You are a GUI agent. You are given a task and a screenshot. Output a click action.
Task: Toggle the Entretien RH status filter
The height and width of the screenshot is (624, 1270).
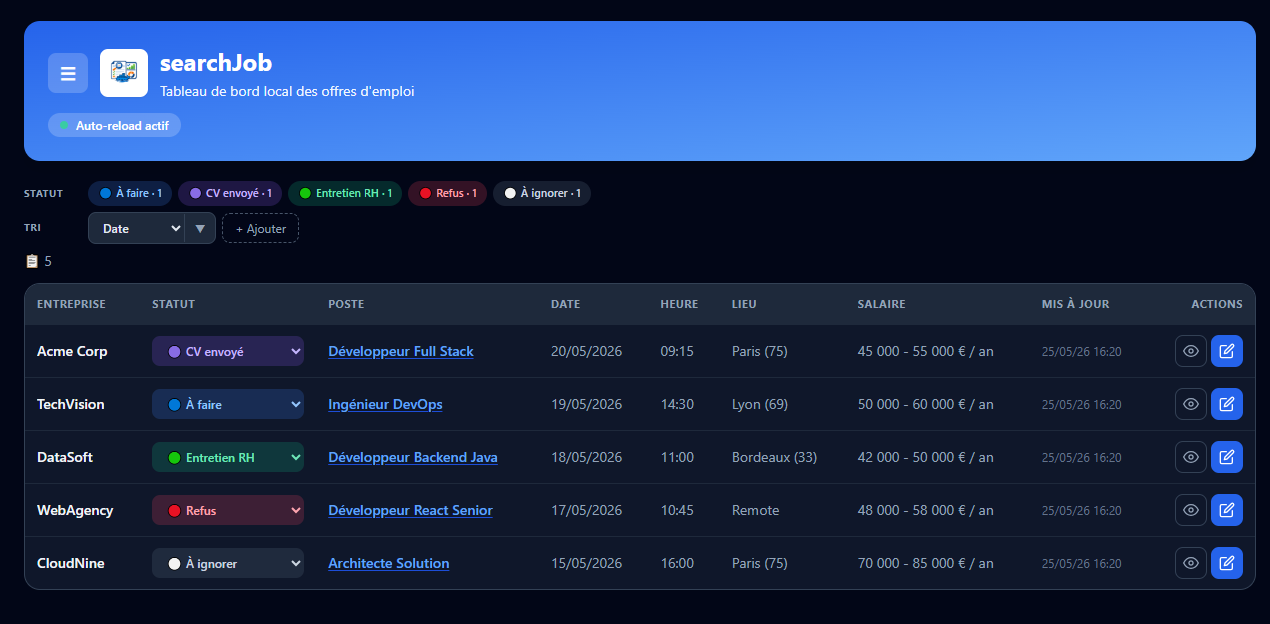345,193
